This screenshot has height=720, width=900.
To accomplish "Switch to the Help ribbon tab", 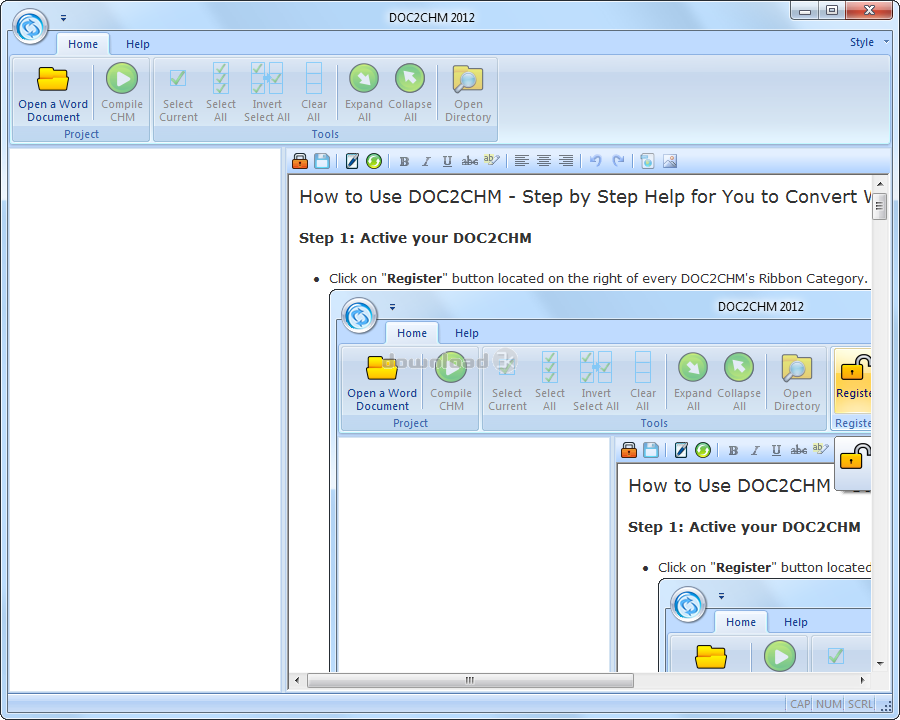I will (x=138, y=44).
